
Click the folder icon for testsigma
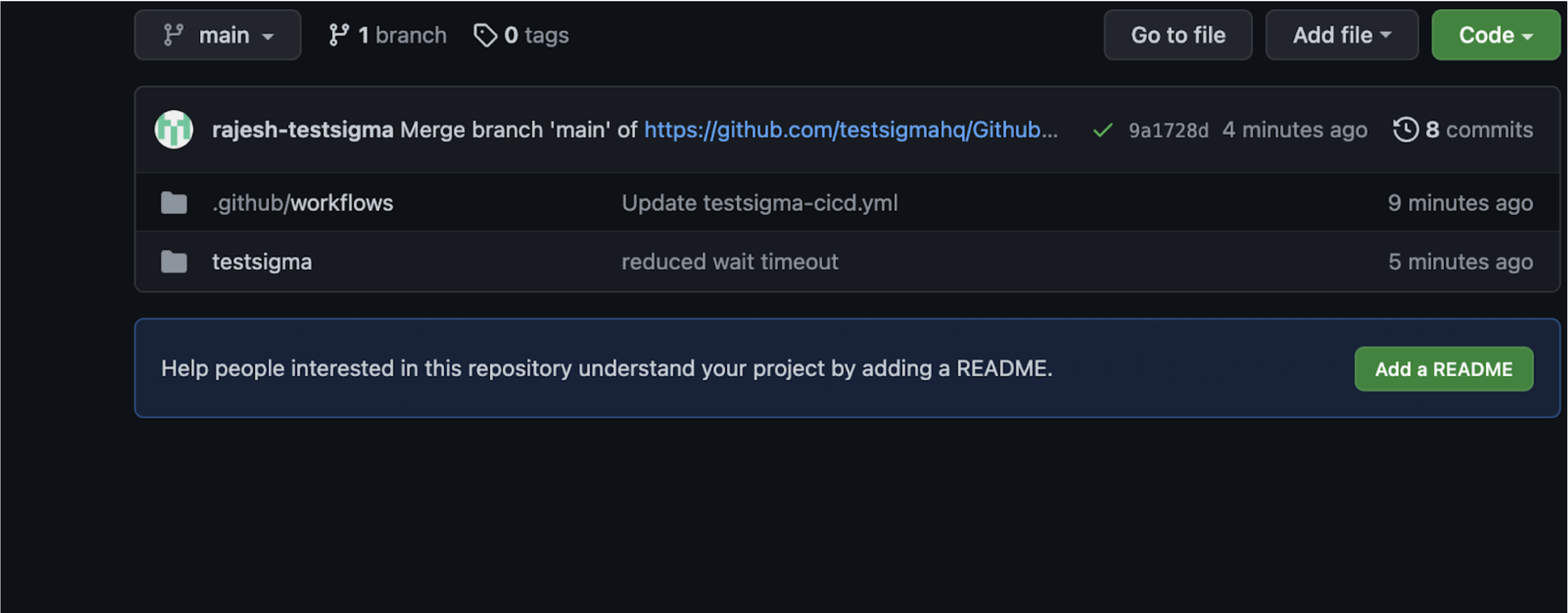click(174, 261)
